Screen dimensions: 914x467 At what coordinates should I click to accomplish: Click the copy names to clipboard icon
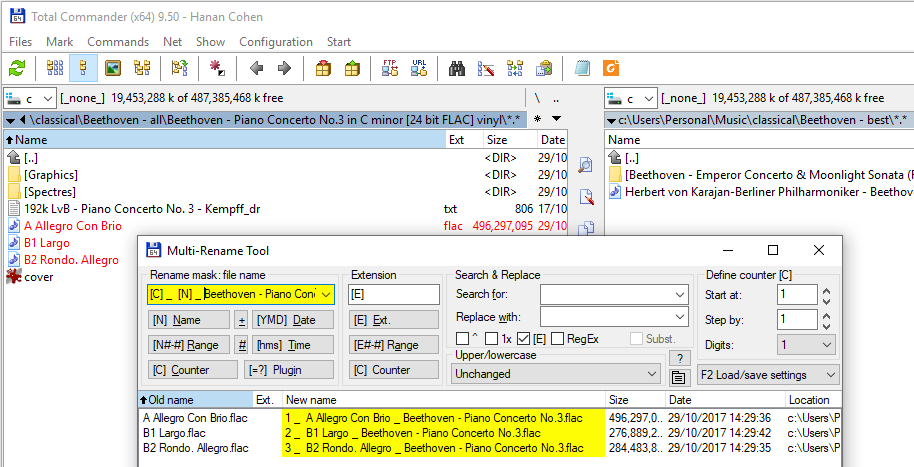[544, 68]
